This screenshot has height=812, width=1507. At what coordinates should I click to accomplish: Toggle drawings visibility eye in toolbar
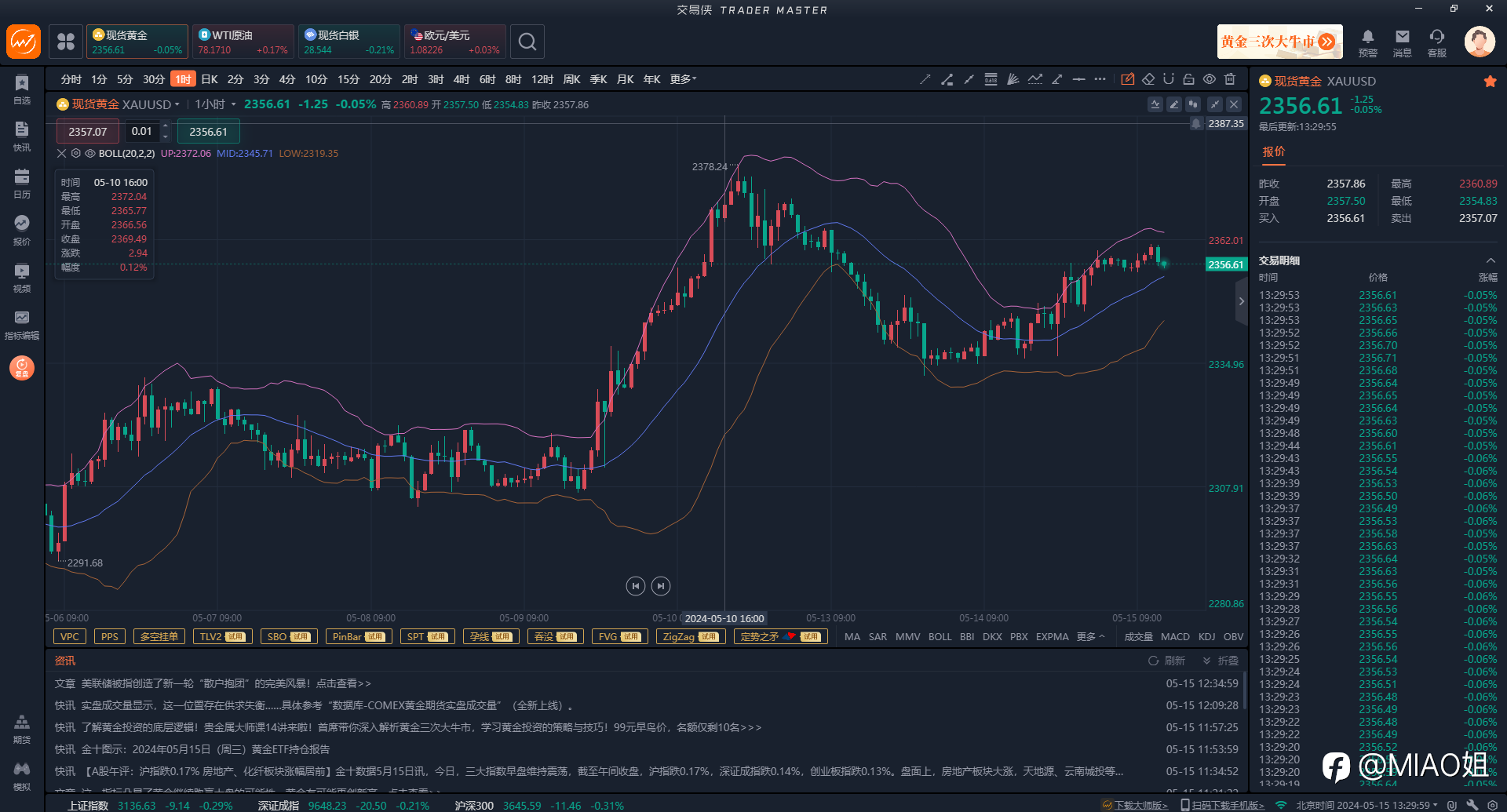1210,79
